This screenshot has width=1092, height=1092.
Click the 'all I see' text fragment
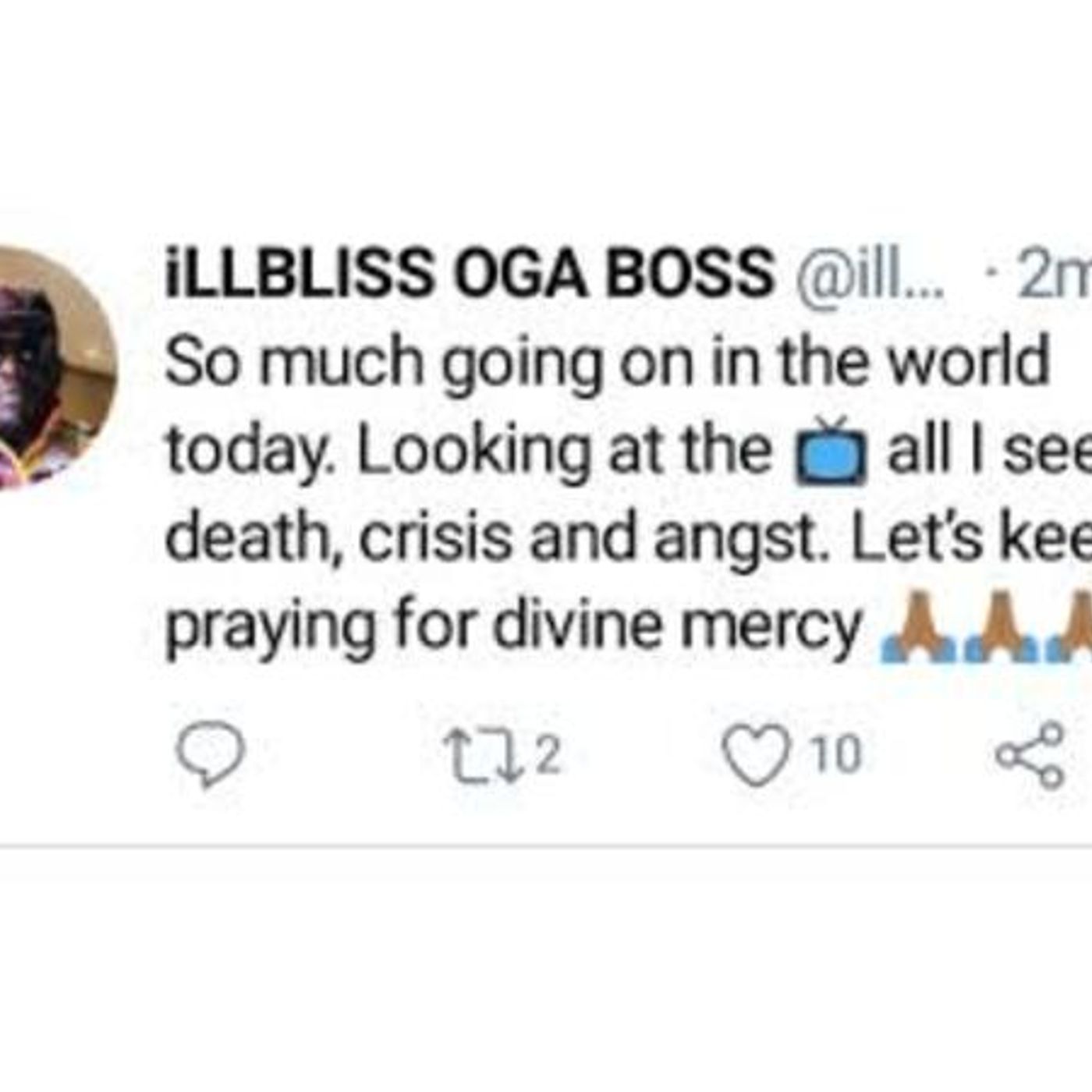[x=990, y=452]
